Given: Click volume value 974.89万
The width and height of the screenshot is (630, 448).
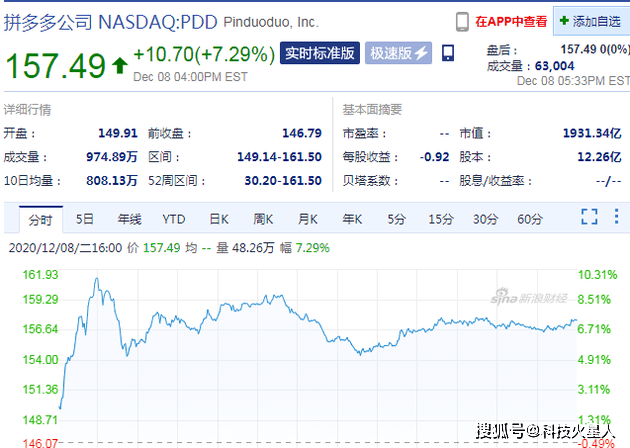Looking at the screenshot, I should [x=112, y=157].
